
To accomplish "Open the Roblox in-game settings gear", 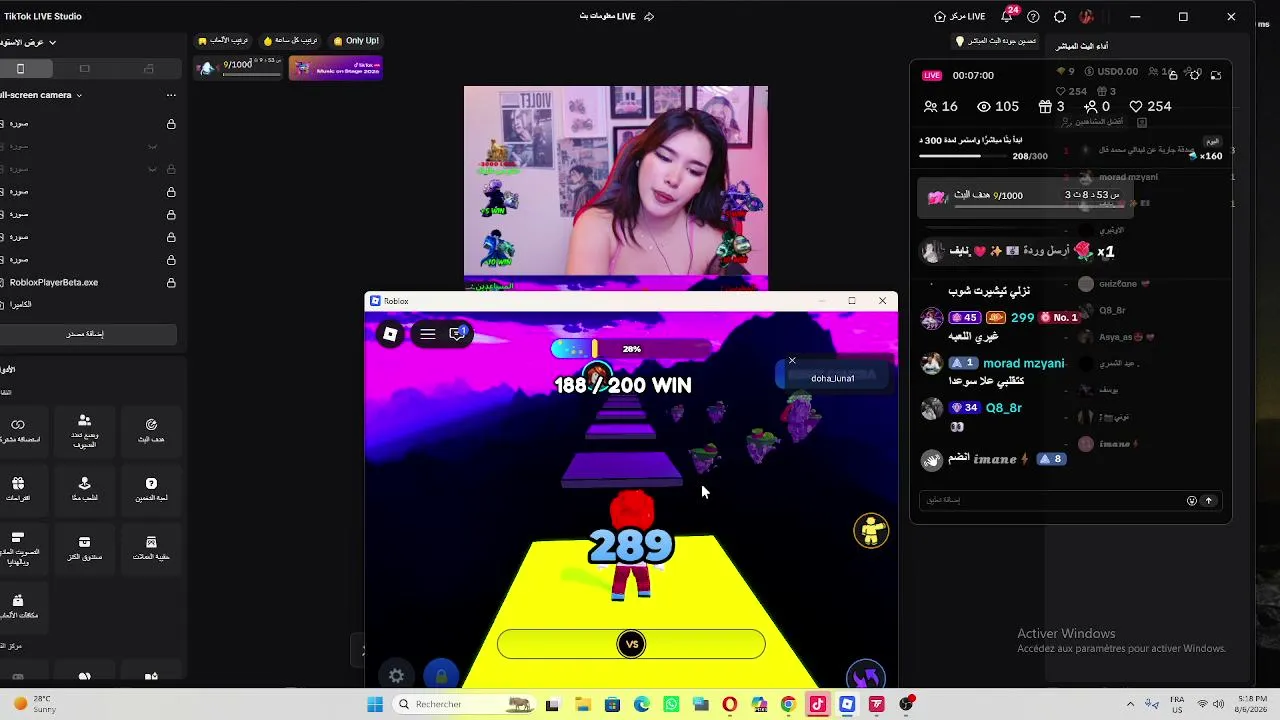I will (x=397, y=676).
